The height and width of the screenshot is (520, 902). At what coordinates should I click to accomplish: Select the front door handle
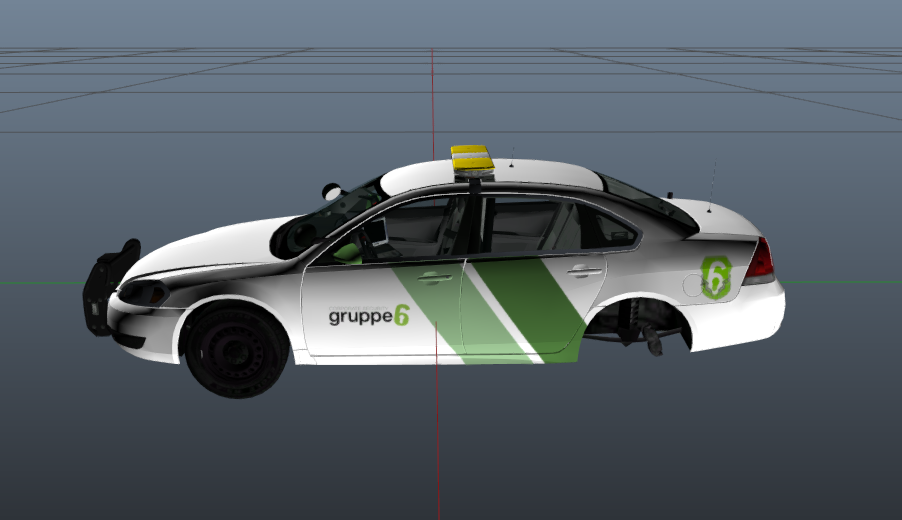click(435, 278)
